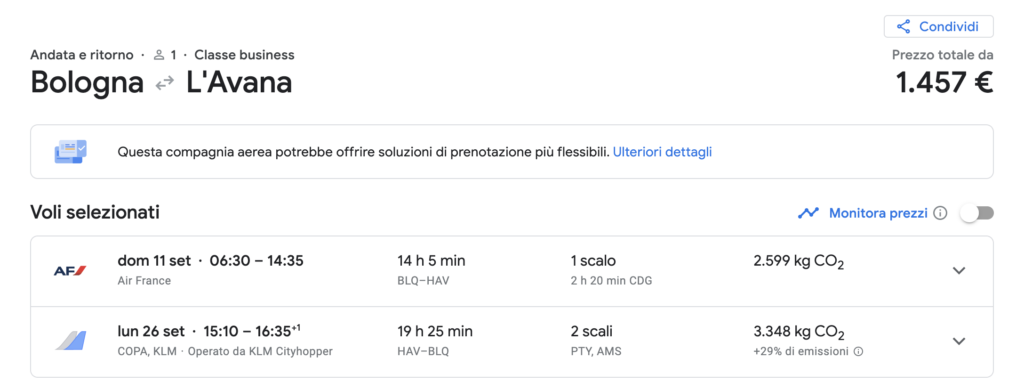The image size is (1024, 390).
Task: Click the Air France airline logo
Action: coord(70,270)
